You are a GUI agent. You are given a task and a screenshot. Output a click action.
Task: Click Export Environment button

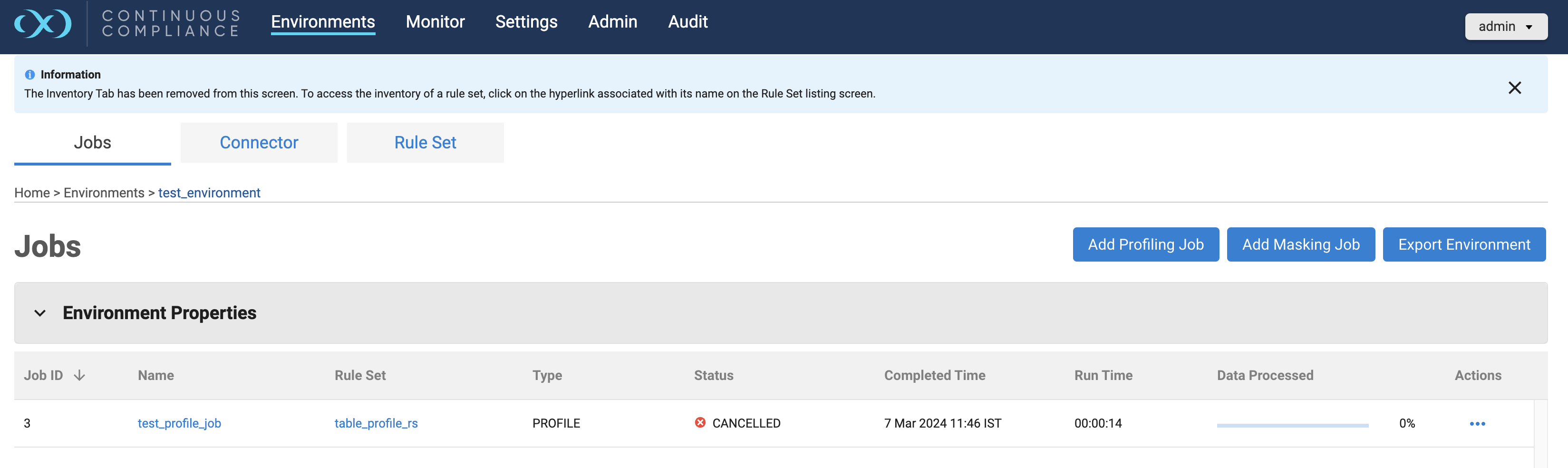point(1464,244)
